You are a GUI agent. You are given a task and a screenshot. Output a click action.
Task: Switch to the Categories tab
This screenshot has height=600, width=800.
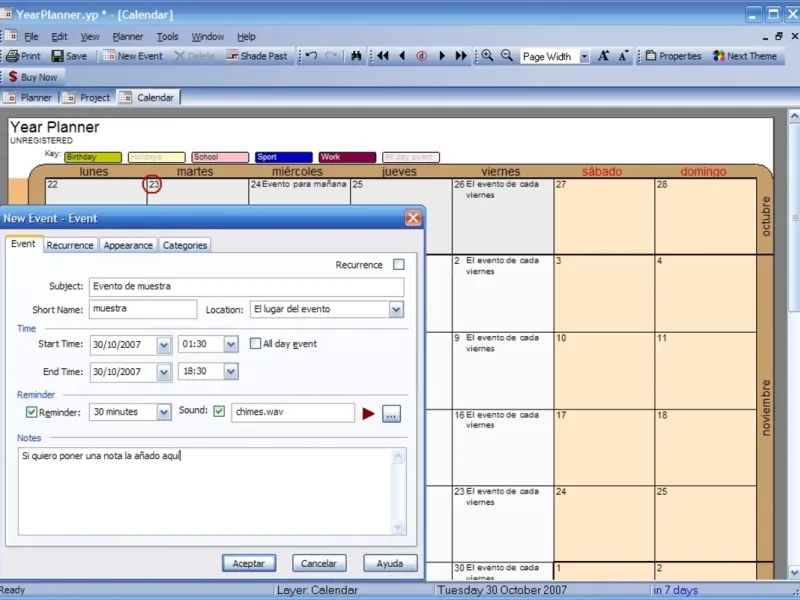(185, 245)
